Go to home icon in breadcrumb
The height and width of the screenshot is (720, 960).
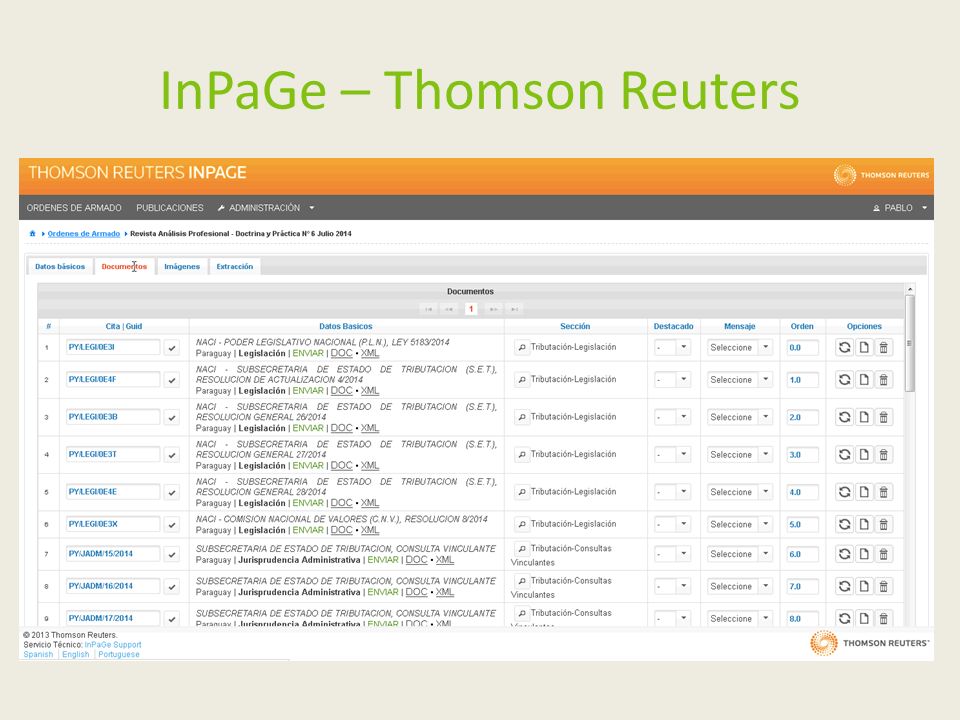pos(32,233)
